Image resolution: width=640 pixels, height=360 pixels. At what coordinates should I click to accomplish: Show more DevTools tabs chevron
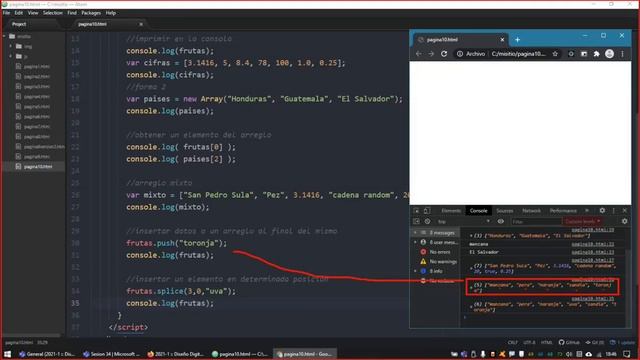coord(587,211)
